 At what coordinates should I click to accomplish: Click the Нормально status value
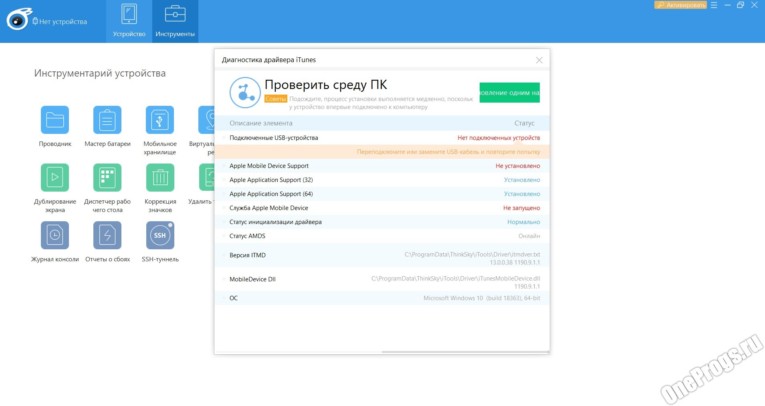[x=523, y=222]
